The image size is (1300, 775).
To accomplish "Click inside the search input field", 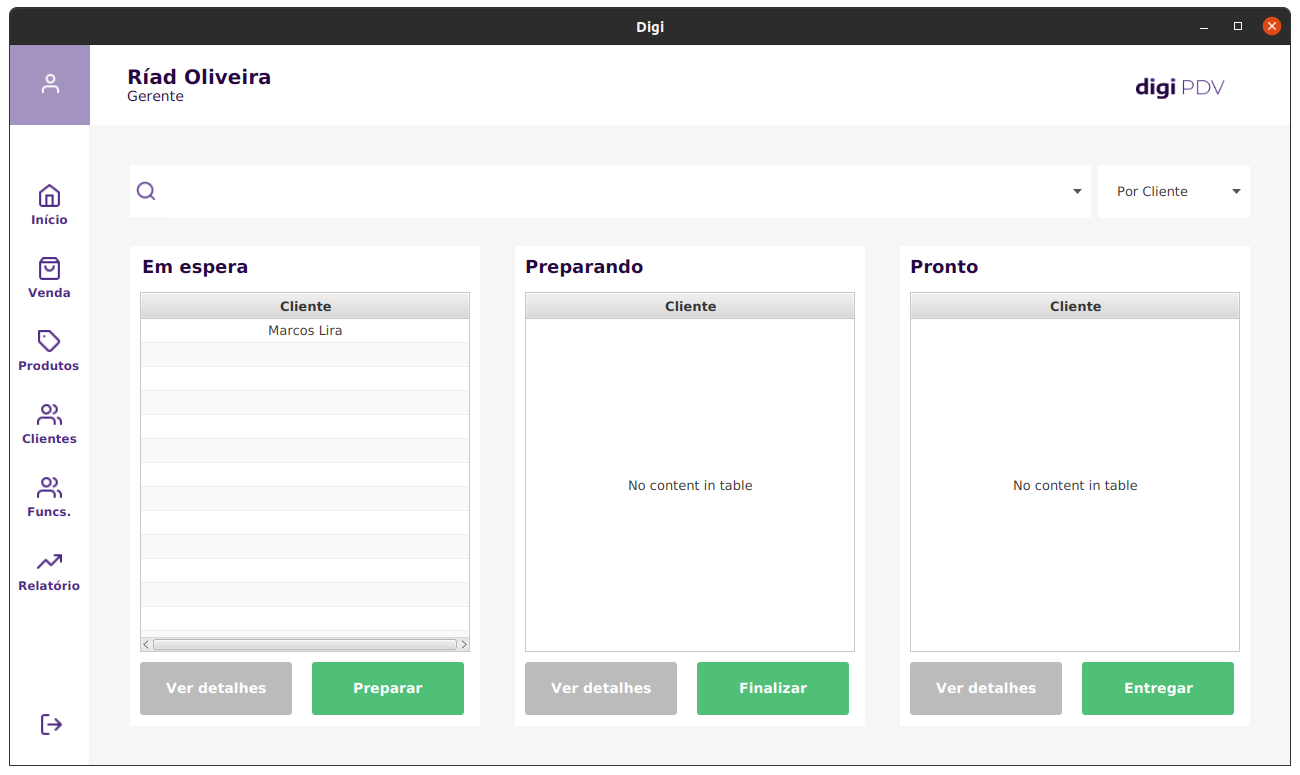I will click(610, 191).
